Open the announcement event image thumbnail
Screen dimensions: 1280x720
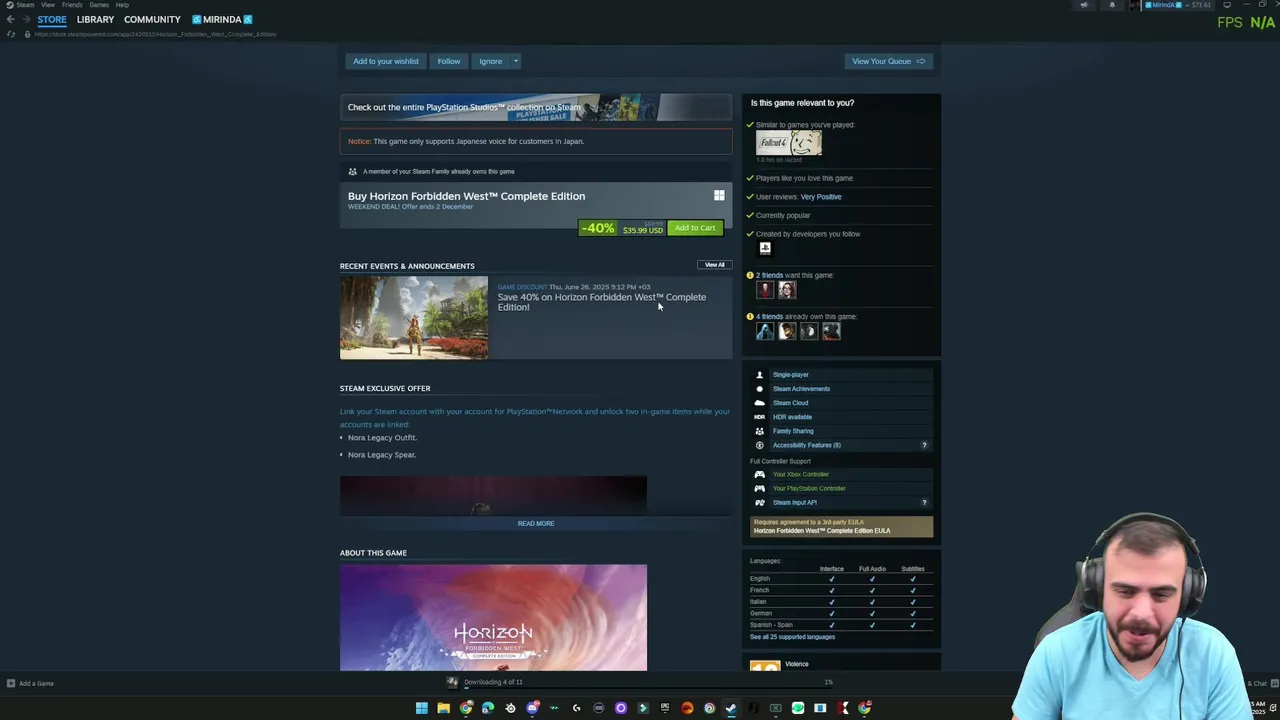coord(414,318)
